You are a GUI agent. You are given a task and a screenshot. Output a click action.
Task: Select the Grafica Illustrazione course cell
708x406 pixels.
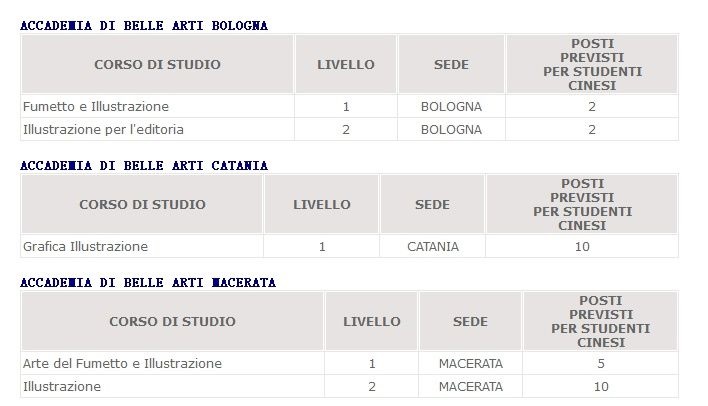click(x=85, y=246)
